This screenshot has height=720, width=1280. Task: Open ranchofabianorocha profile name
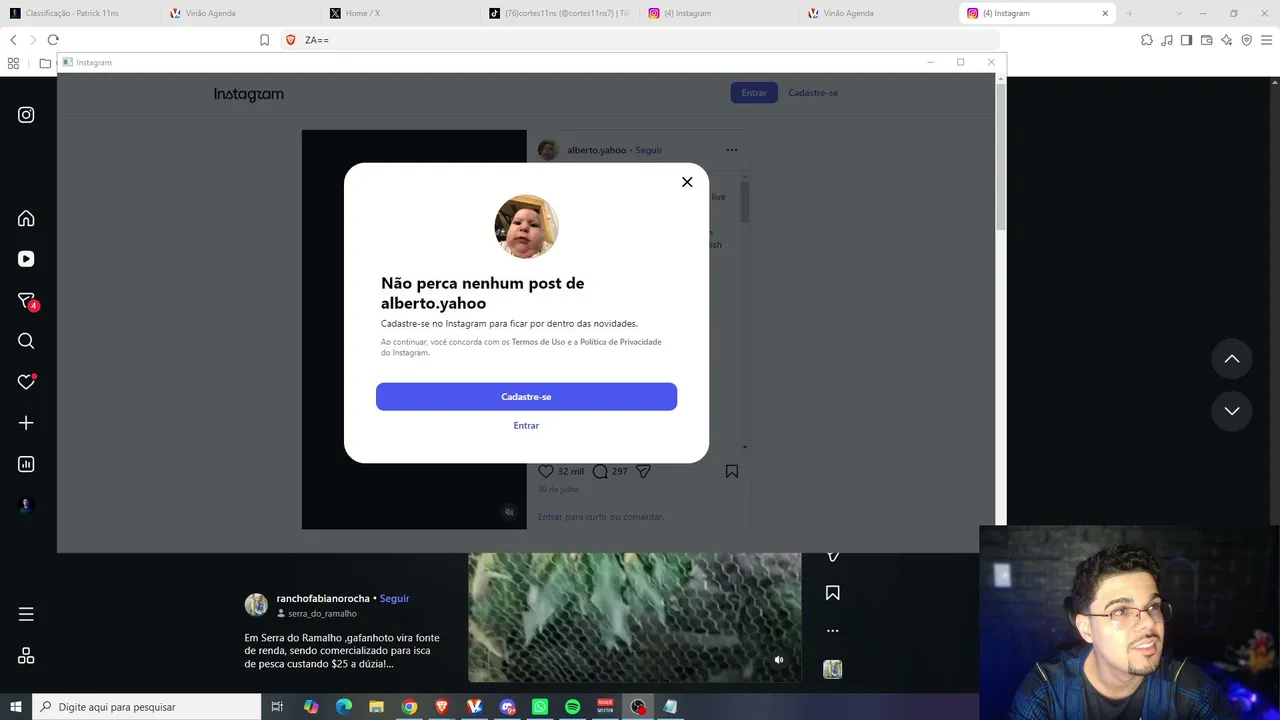point(323,599)
